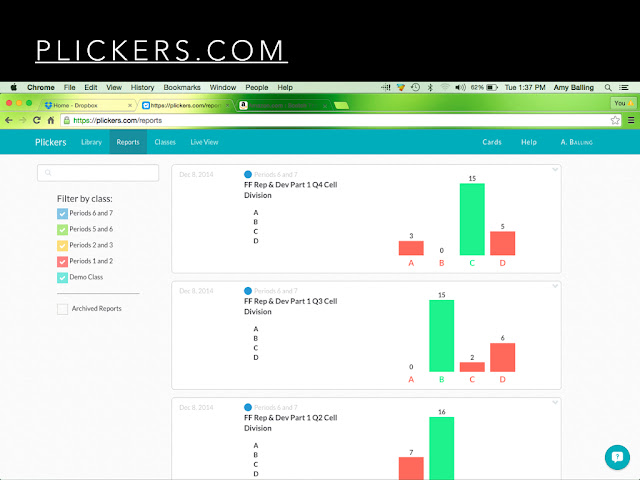The width and height of the screenshot is (640, 480).
Task: Click blue class dot on Q4 report
Action: pos(248,174)
